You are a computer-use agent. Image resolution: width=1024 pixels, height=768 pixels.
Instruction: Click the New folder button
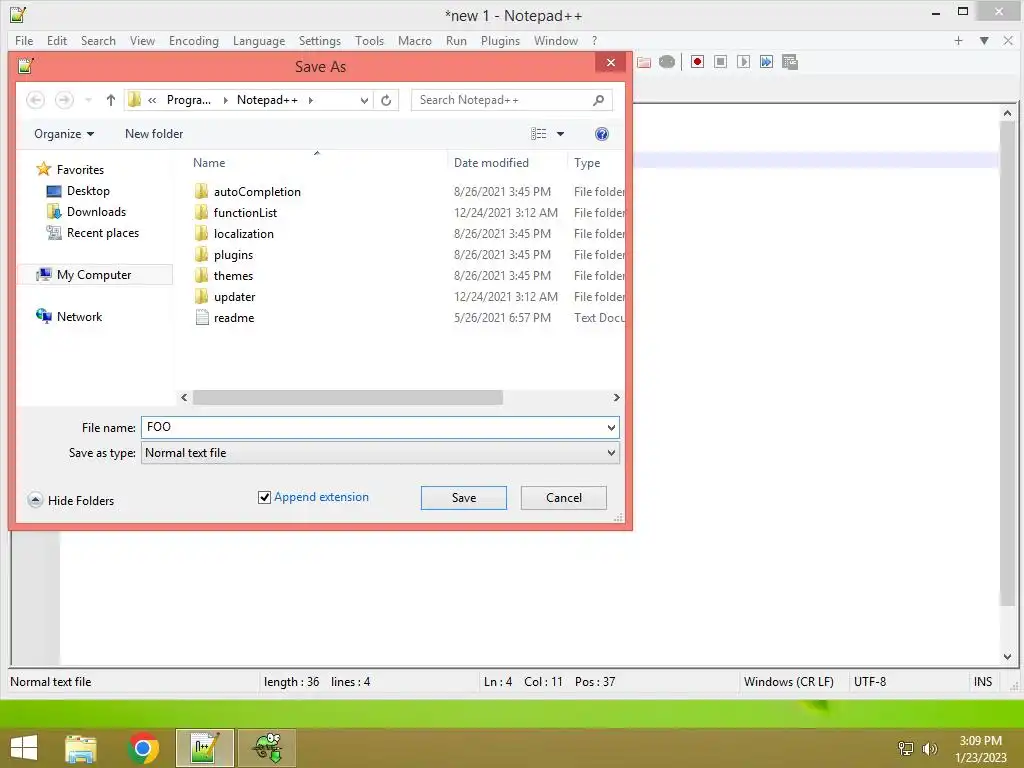pos(154,134)
